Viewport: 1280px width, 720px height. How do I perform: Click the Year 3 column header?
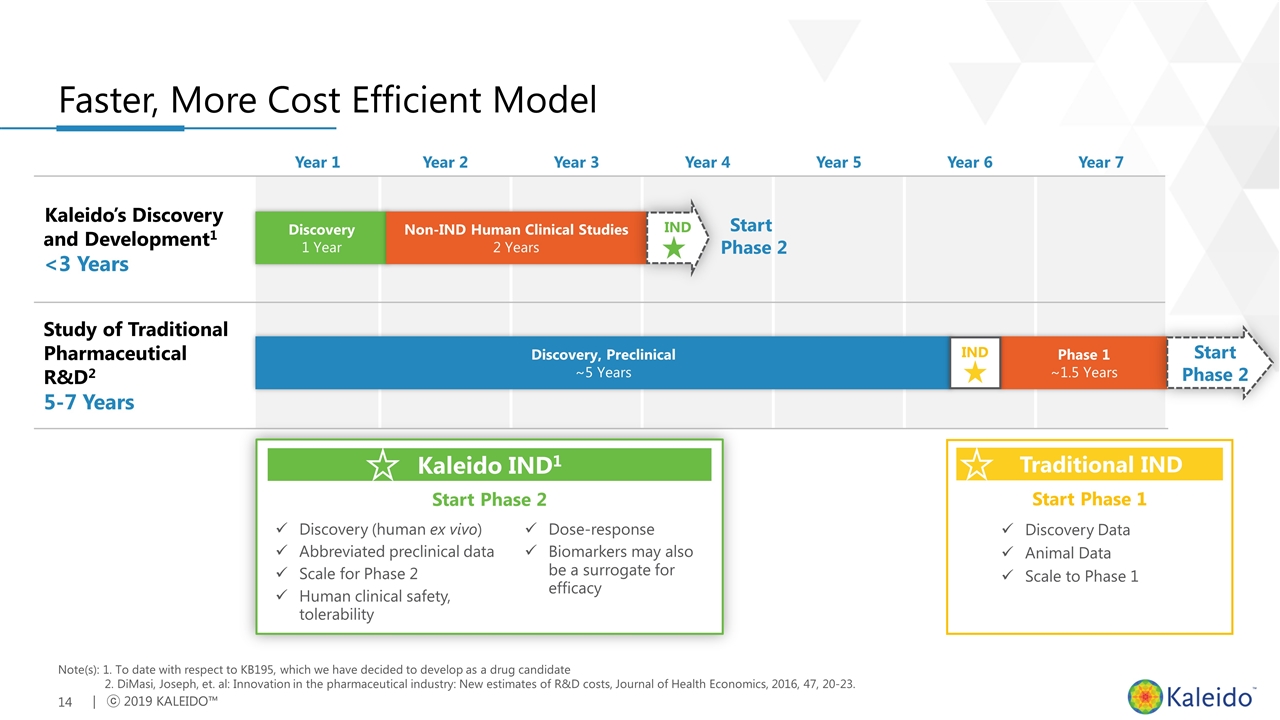pyautogui.click(x=576, y=162)
